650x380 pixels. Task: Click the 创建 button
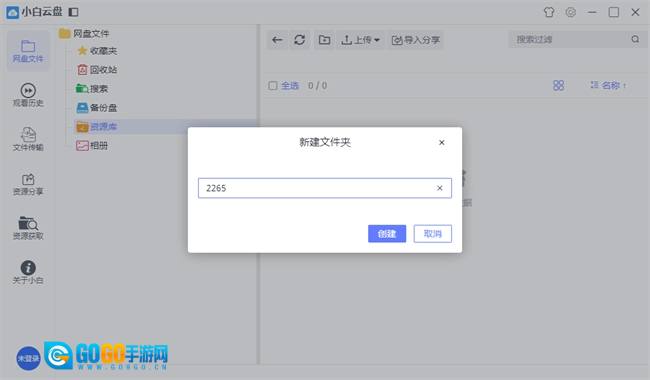pos(387,234)
